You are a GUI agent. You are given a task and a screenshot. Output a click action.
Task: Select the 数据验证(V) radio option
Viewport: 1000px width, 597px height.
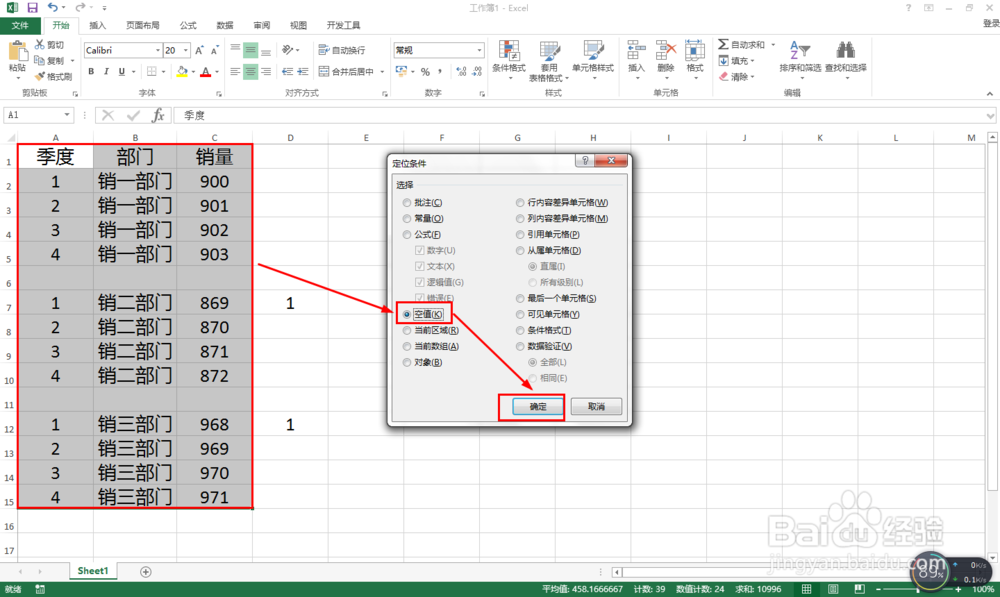pos(520,346)
